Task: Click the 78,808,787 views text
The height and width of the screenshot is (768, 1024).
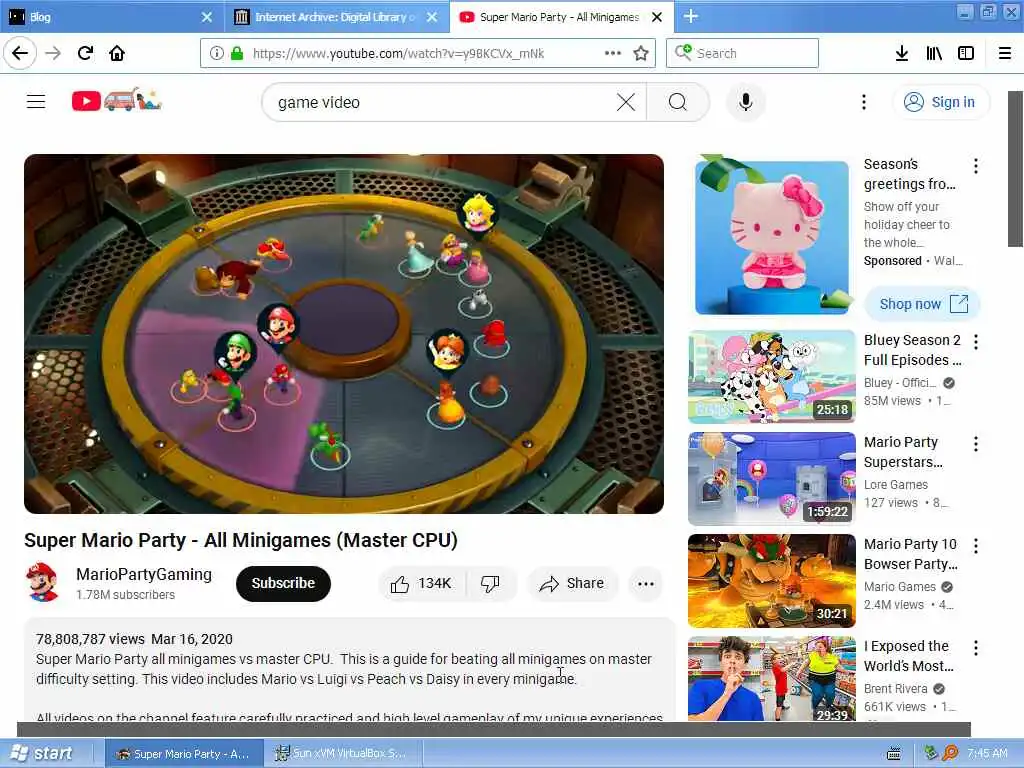Action: point(90,639)
